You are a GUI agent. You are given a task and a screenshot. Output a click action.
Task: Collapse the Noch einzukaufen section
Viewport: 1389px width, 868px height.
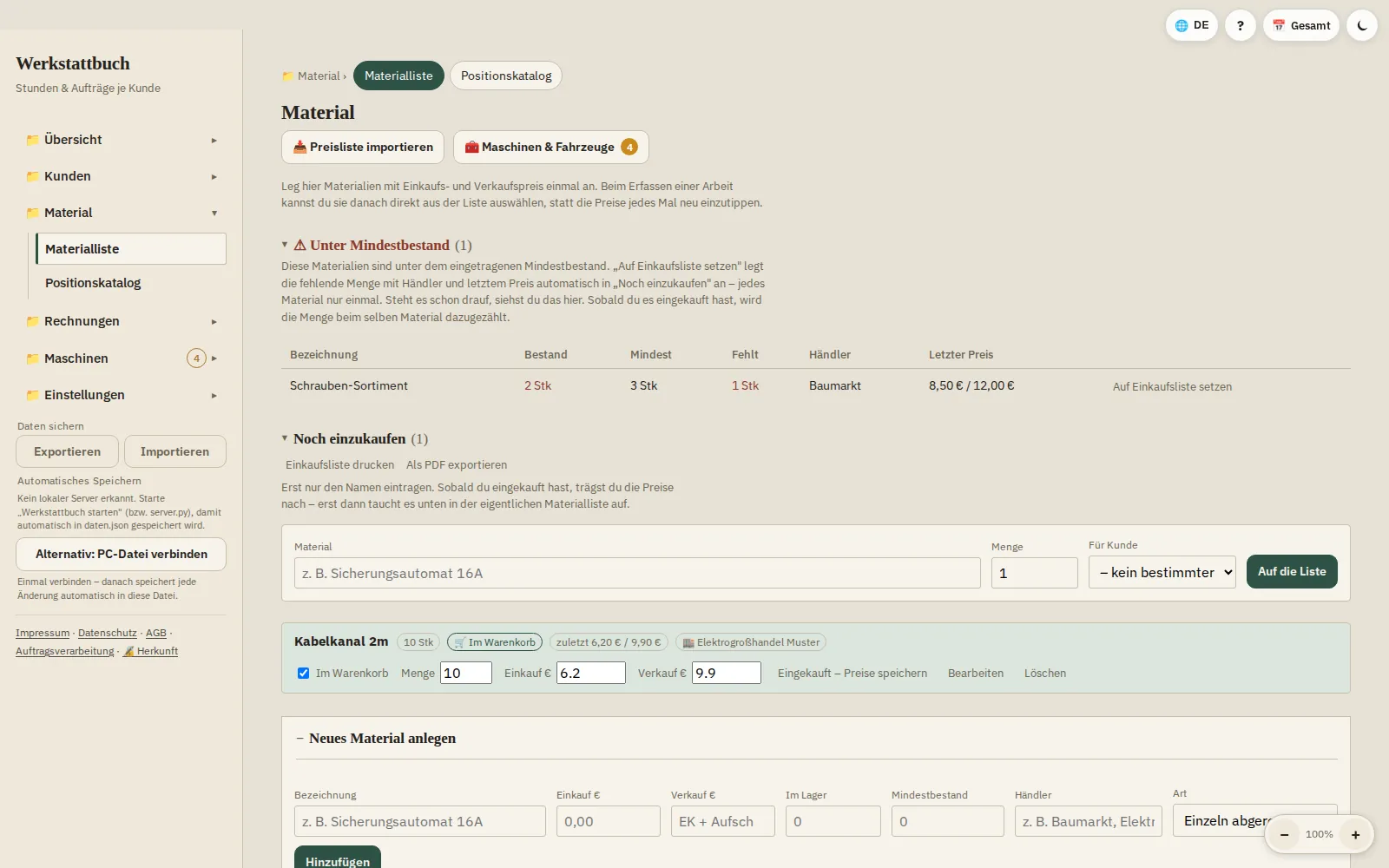[354, 438]
